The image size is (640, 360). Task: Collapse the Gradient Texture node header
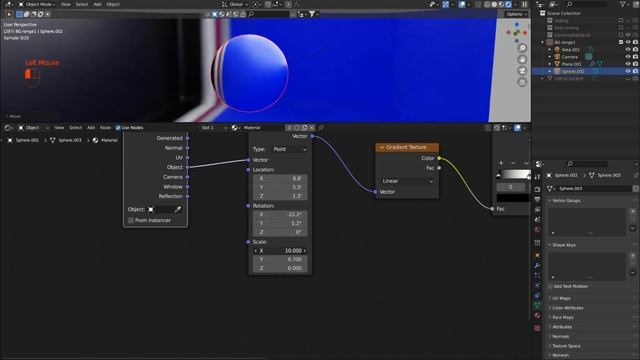click(382, 147)
